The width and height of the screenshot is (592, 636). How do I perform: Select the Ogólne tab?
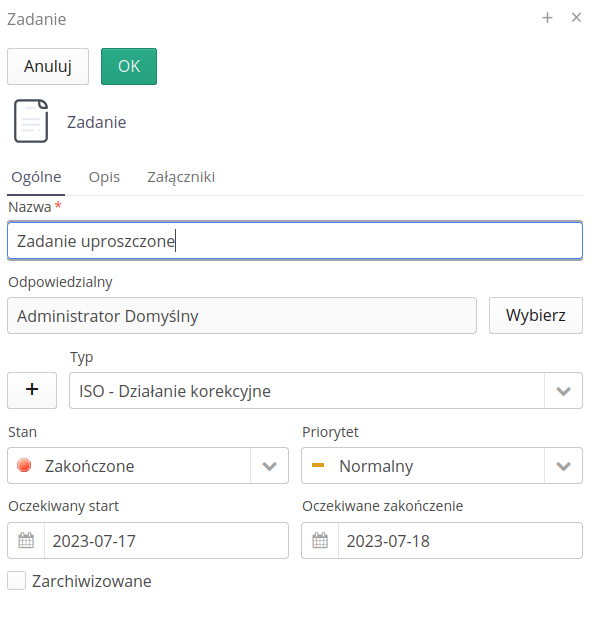point(36,177)
